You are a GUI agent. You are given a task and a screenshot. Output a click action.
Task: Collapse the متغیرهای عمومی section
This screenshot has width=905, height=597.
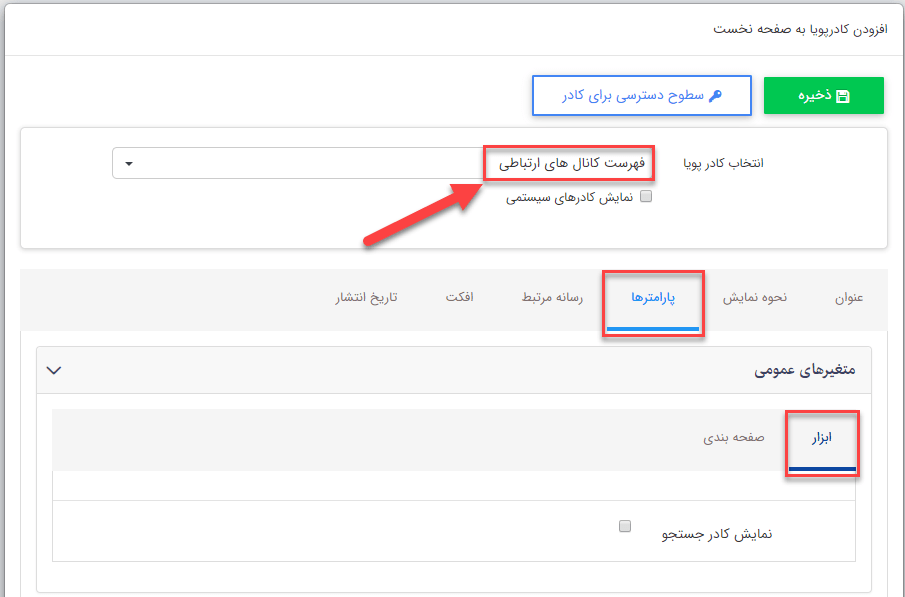(x=55, y=370)
